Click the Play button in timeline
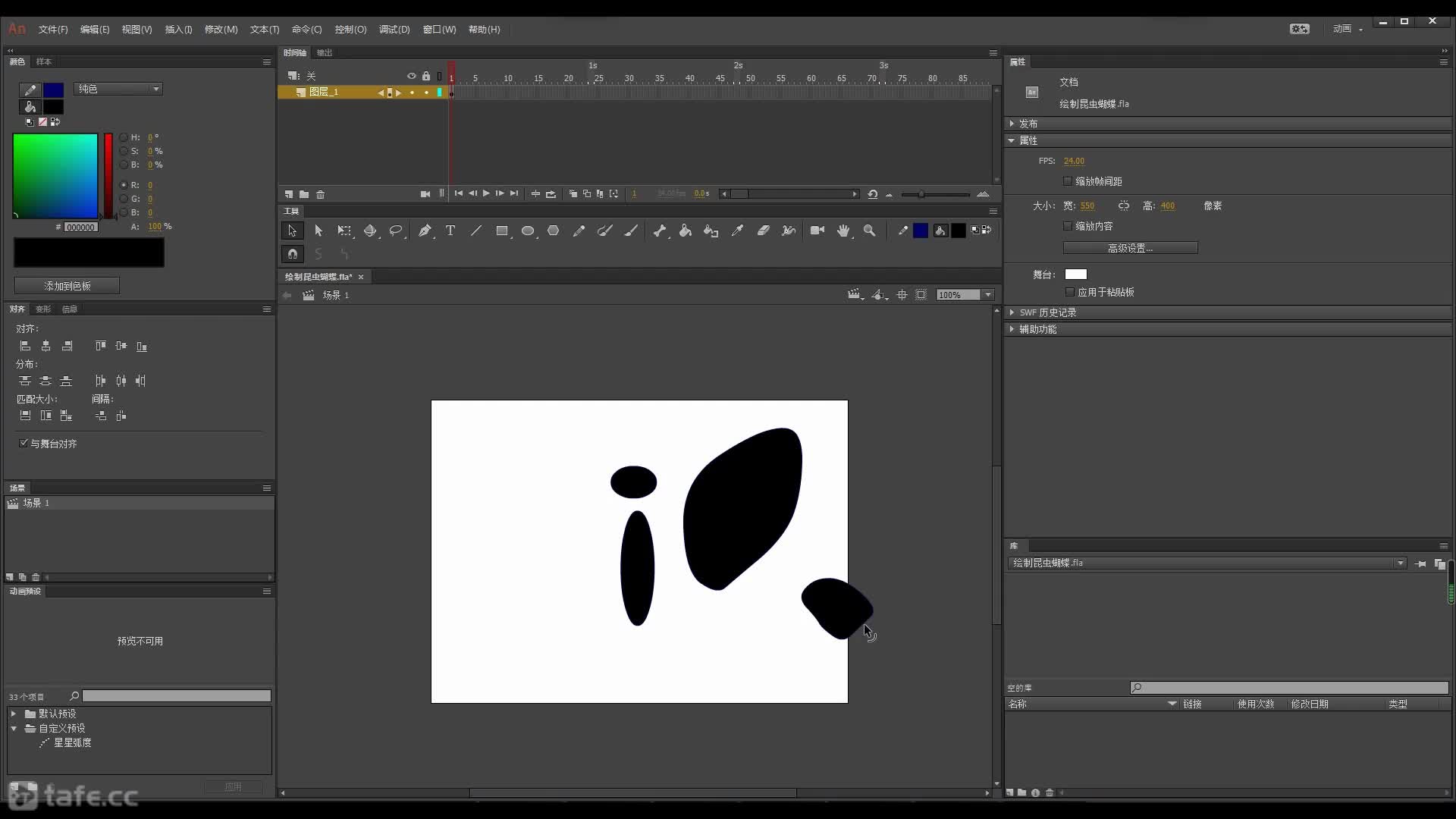1456x819 pixels. [486, 194]
